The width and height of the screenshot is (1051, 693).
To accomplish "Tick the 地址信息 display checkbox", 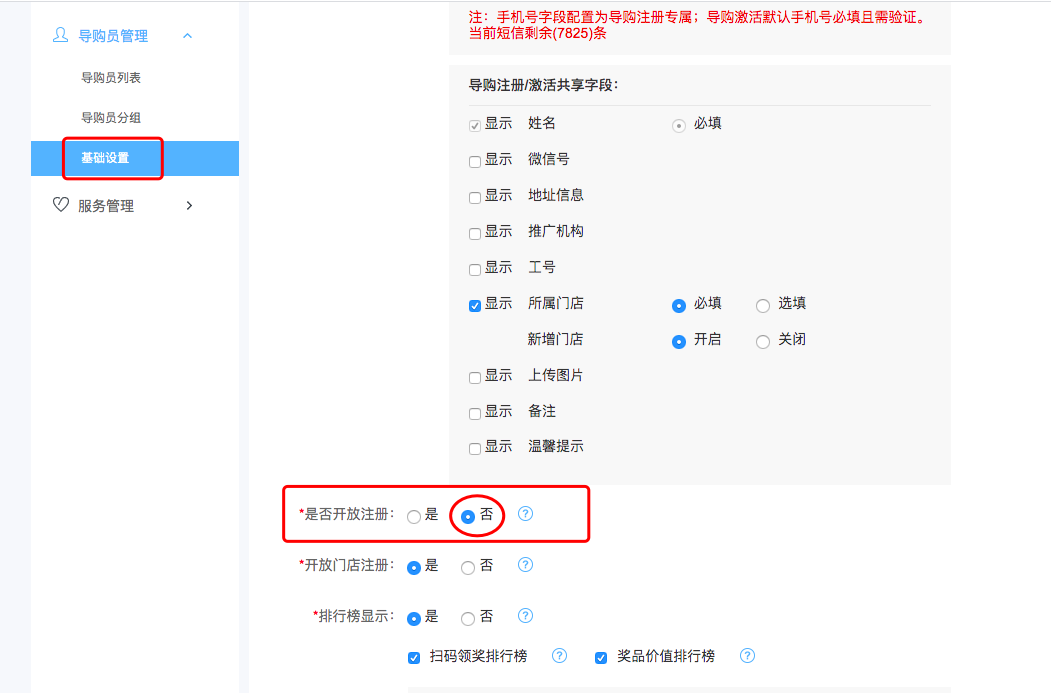I will tap(475, 197).
